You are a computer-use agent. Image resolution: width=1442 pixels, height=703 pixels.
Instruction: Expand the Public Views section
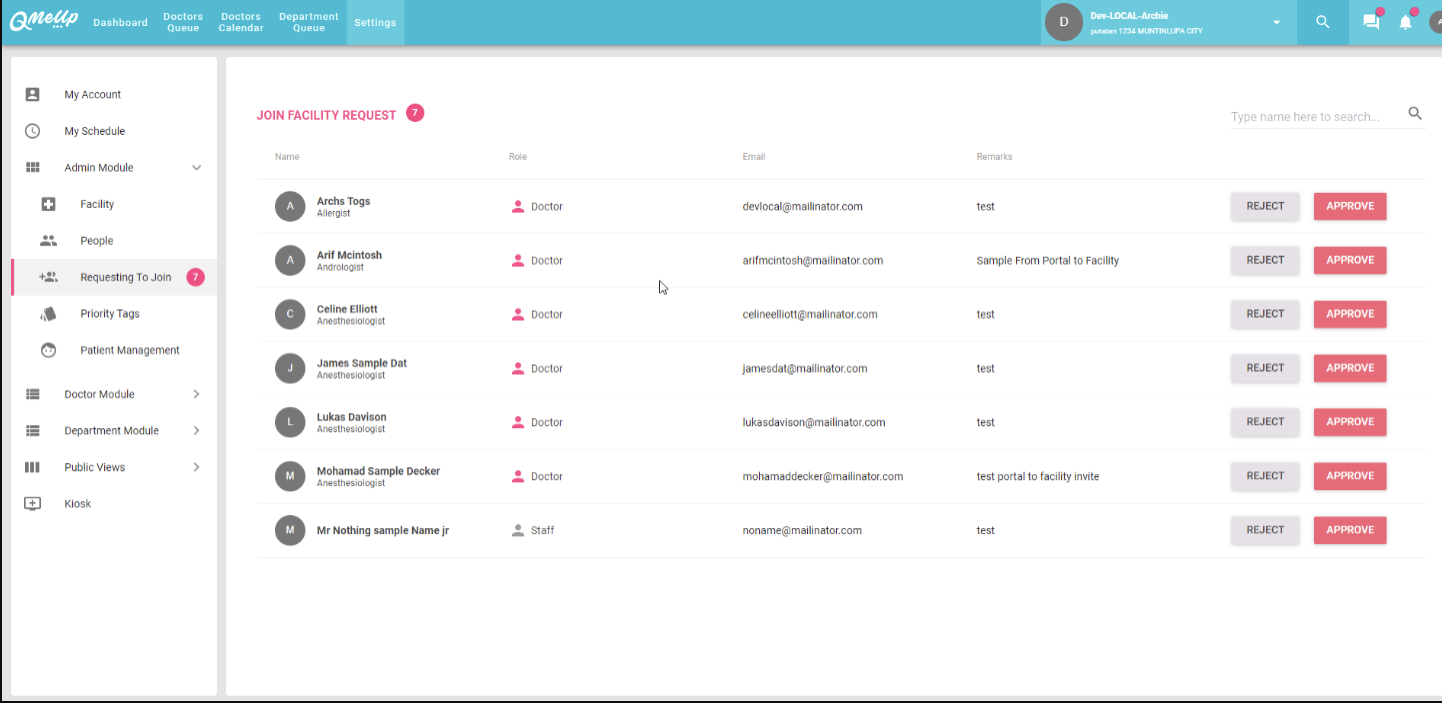tap(196, 467)
